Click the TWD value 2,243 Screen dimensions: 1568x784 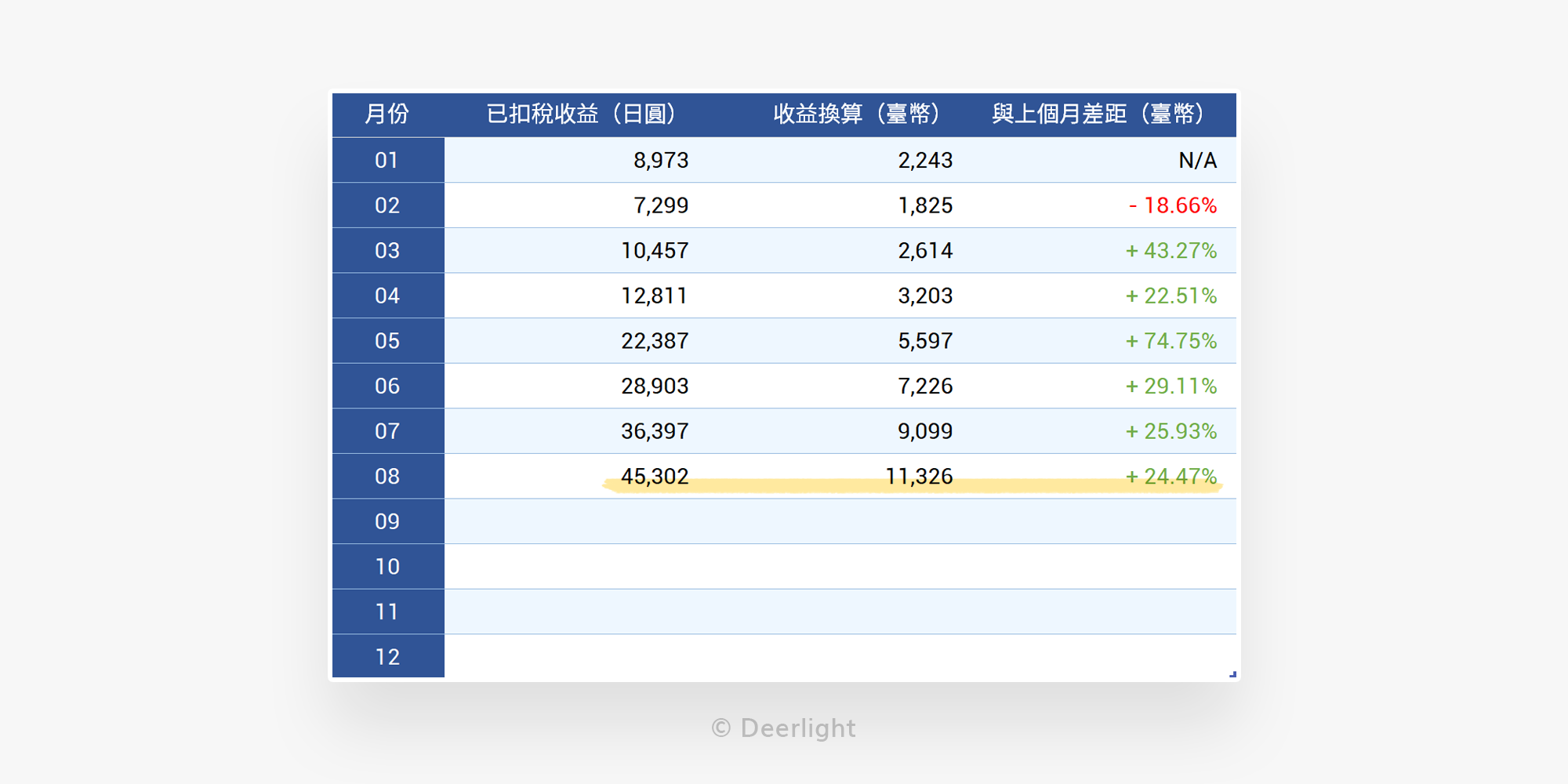(x=925, y=161)
